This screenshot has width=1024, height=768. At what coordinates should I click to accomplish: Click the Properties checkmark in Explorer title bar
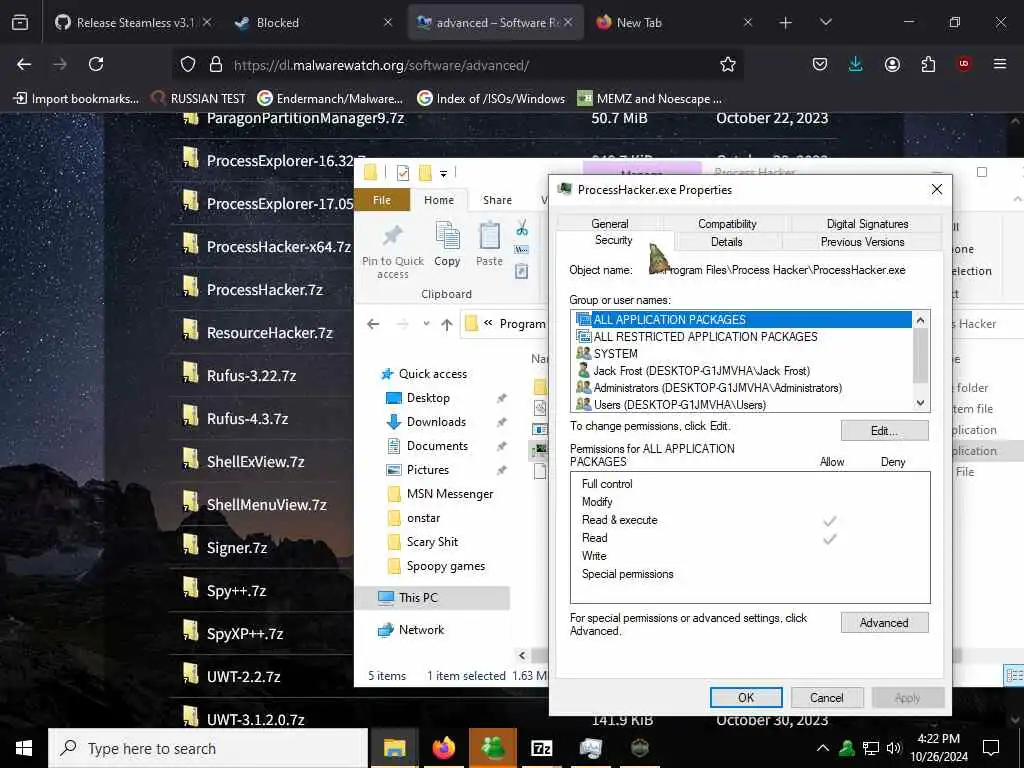click(x=403, y=172)
